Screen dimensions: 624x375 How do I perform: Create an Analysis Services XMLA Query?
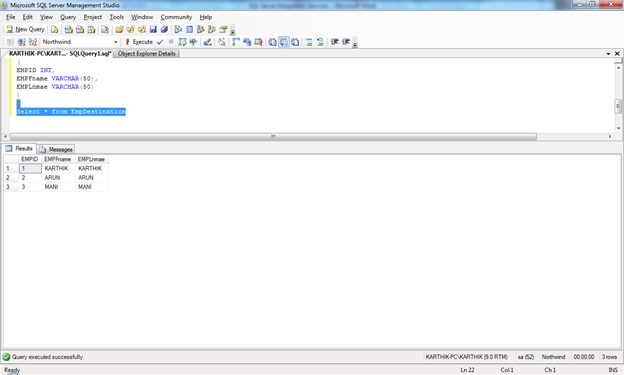[x=91, y=29]
